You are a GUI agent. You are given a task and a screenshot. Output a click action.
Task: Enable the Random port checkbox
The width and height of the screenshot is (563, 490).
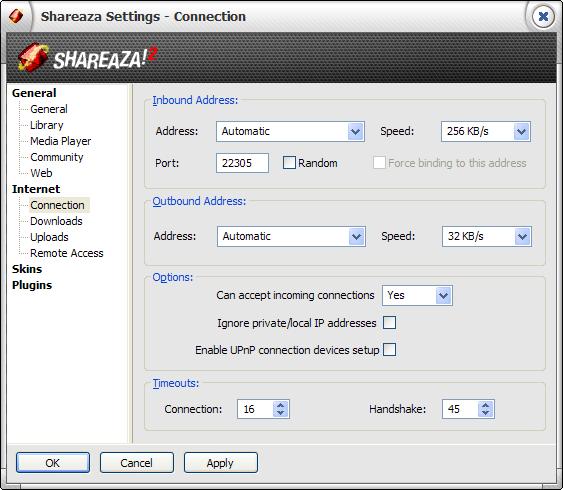point(289,163)
